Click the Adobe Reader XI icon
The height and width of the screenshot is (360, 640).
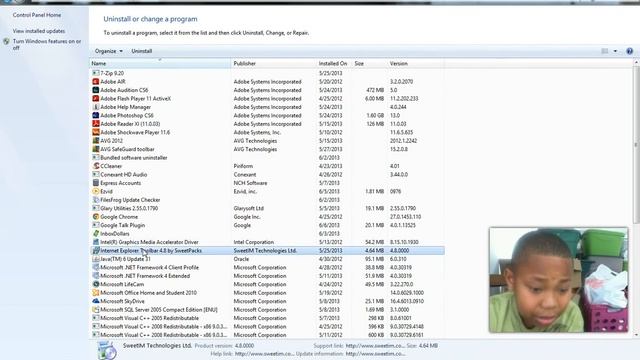coord(96,124)
